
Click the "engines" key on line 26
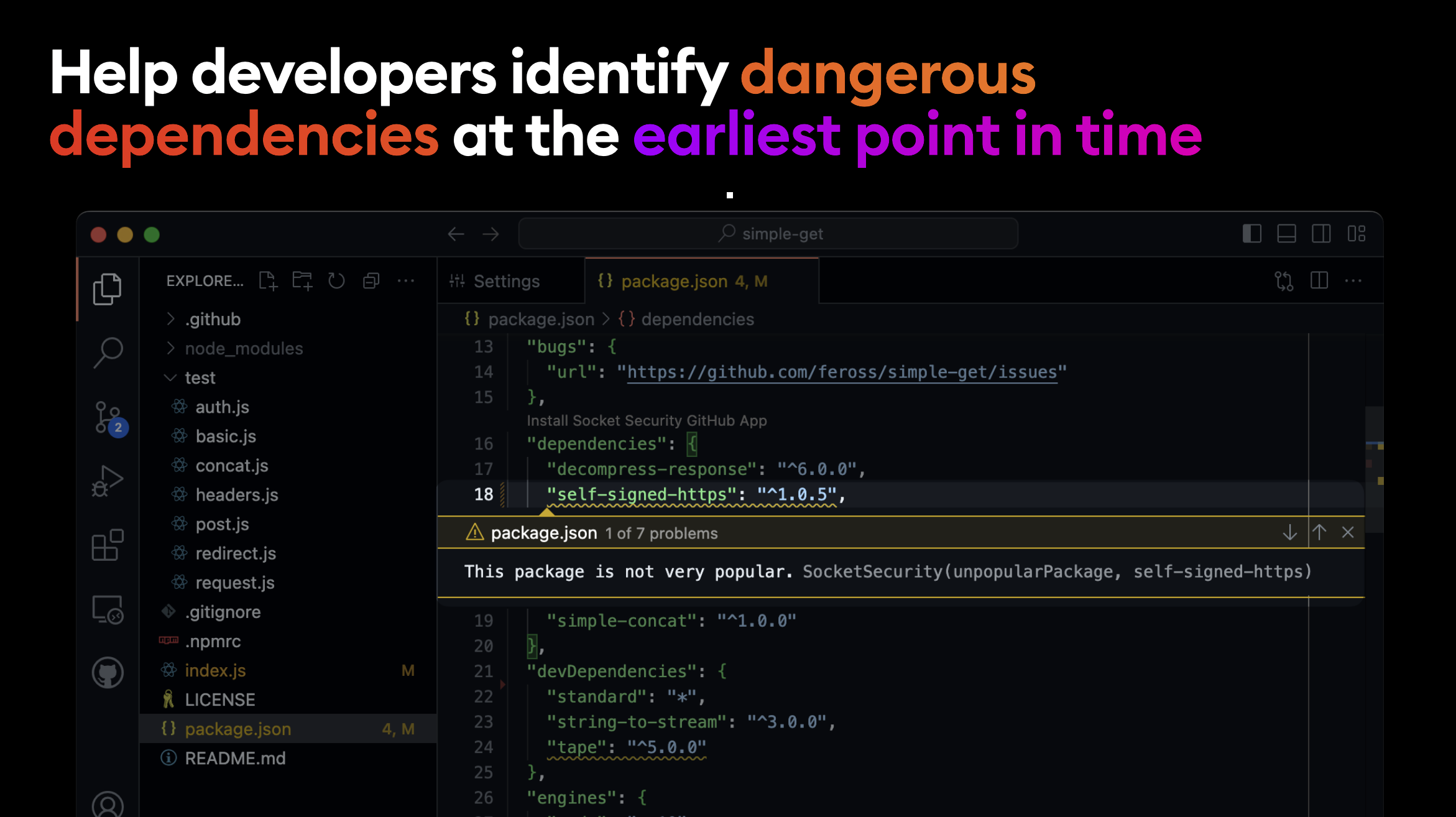[572, 798]
